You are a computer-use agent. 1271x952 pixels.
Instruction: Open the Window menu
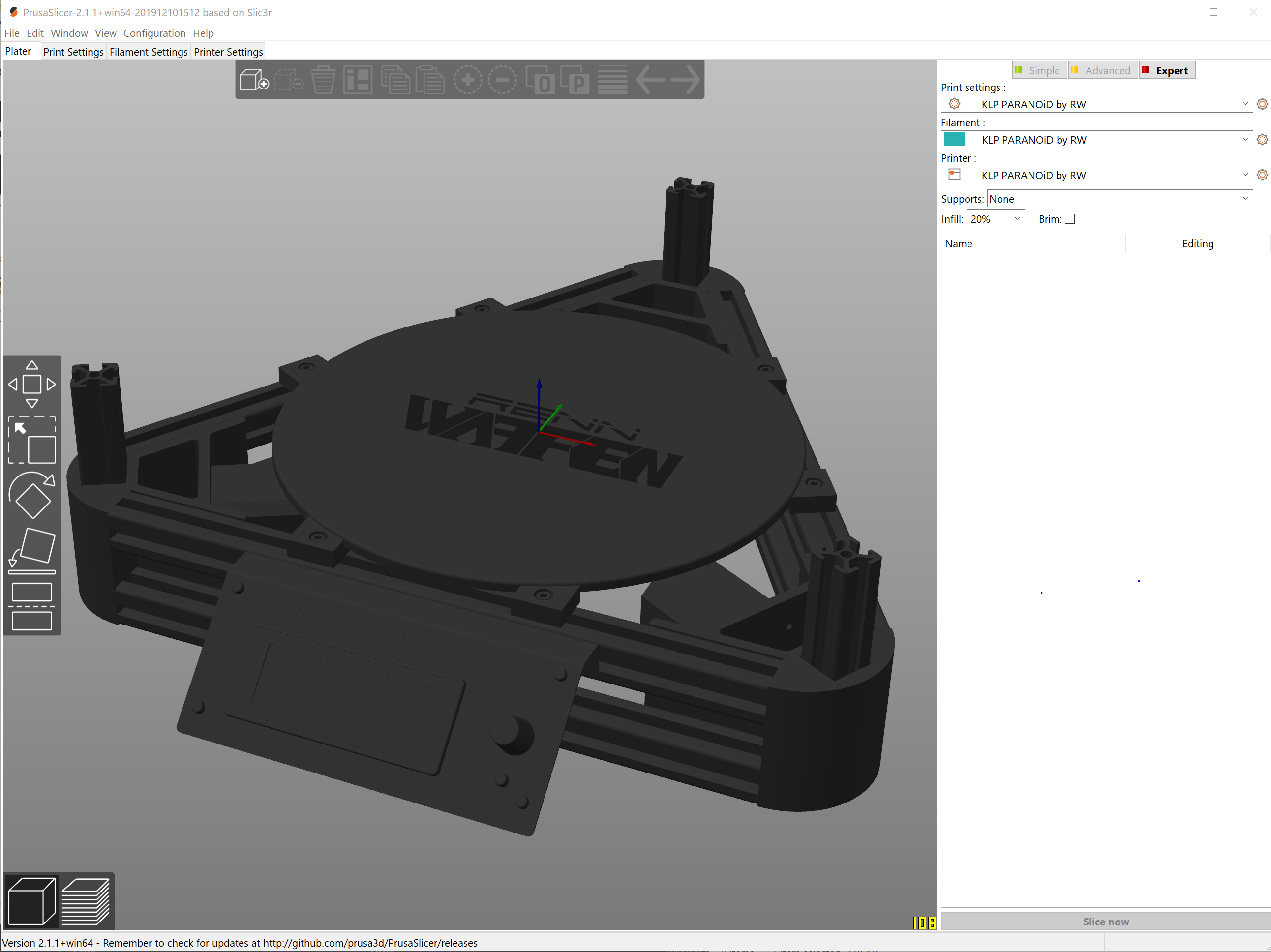69,33
